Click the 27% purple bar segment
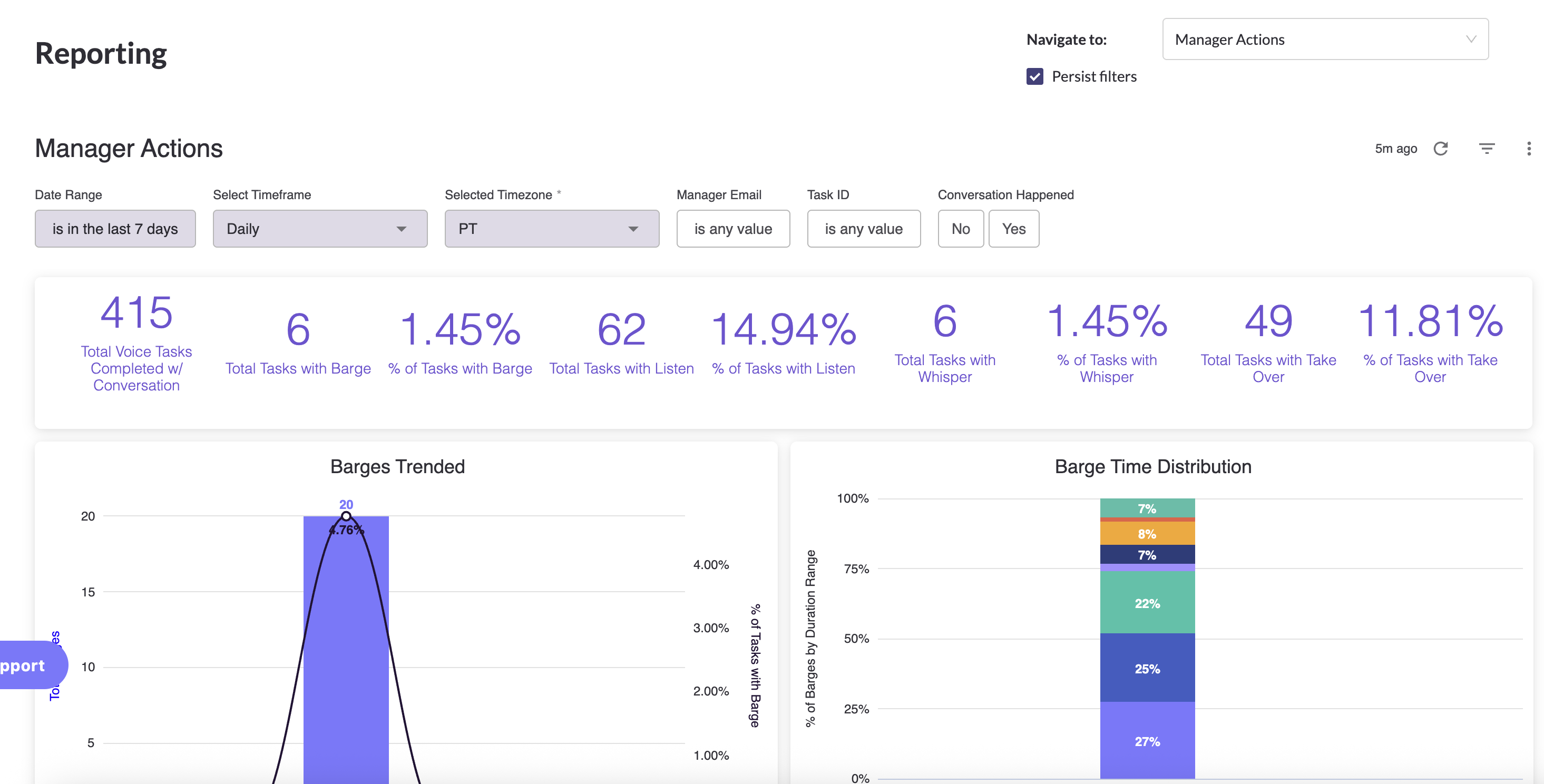This screenshot has height=784, width=1544. coord(1147,741)
